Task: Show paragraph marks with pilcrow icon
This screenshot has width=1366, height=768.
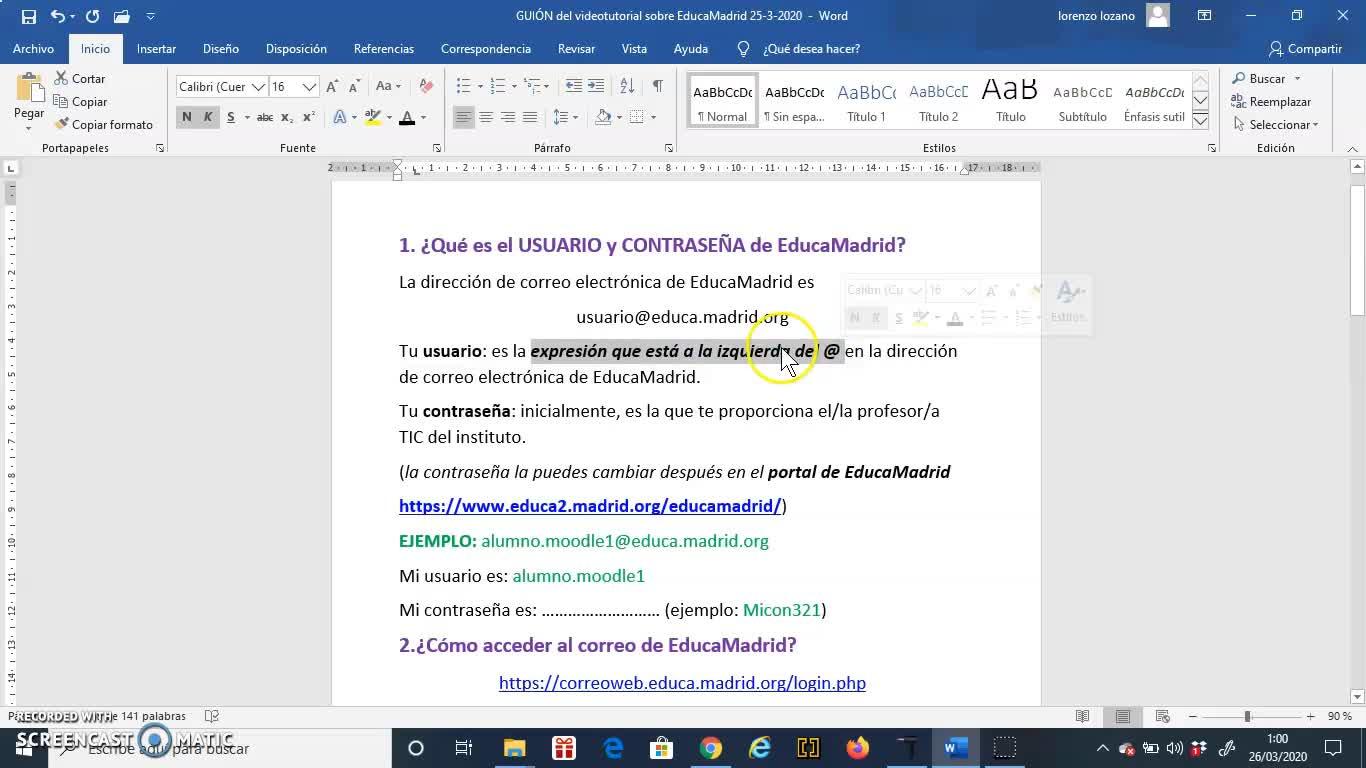Action: pyautogui.click(x=657, y=87)
